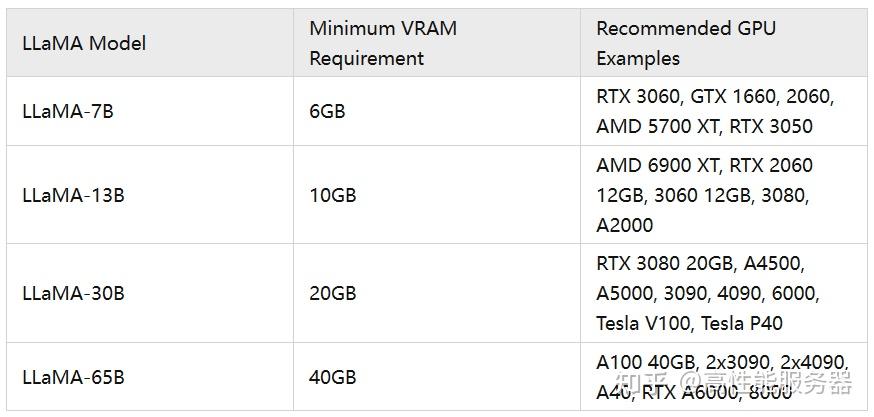Click the LLaMA-13B model cell
874x417 pixels.
pyautogui.click(x=73, y=195)
